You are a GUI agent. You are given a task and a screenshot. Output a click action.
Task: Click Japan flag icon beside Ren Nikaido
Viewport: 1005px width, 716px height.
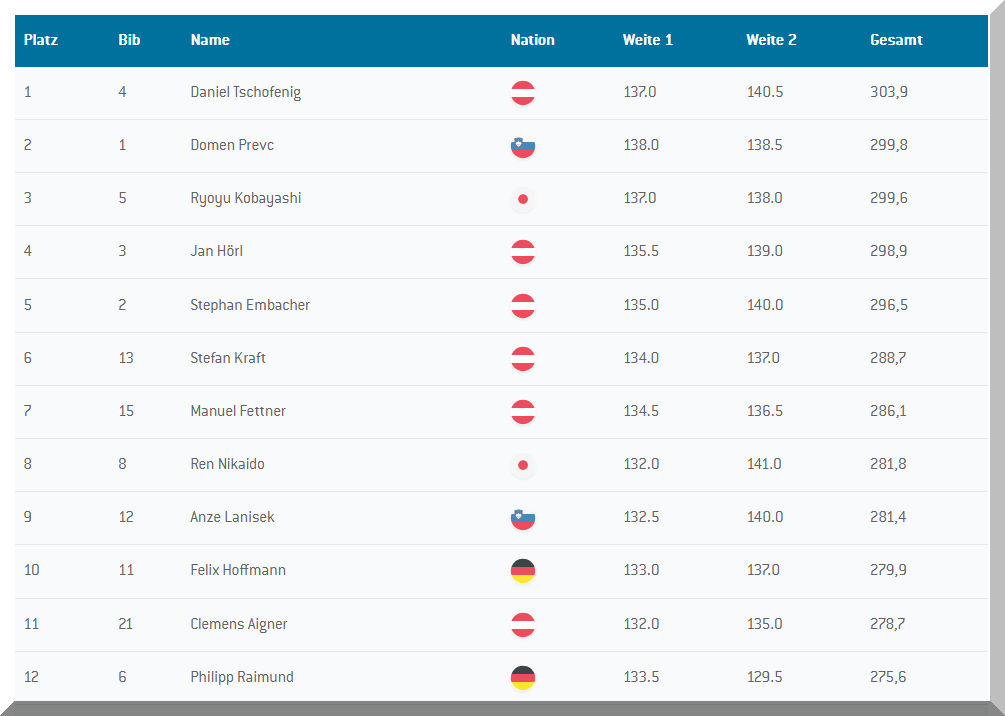point(522,465)
